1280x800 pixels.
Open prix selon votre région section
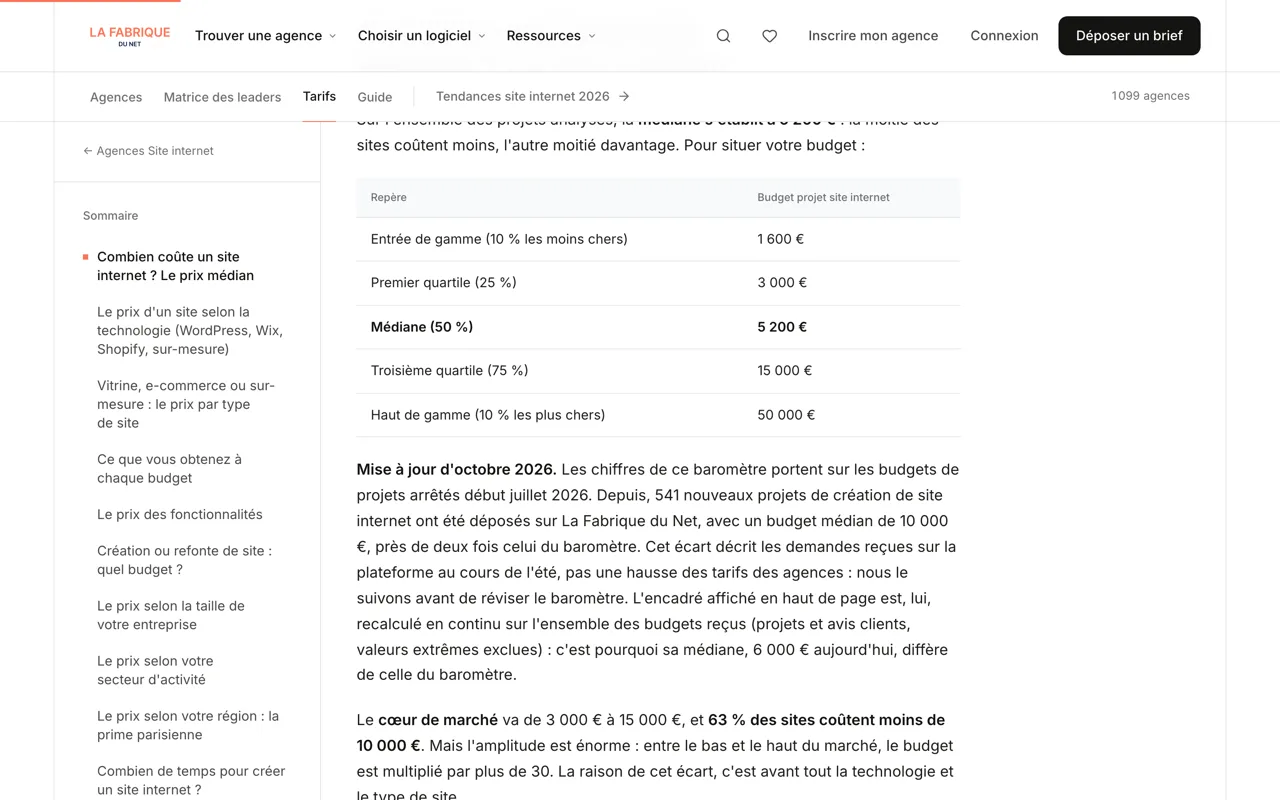click(188, 725)
